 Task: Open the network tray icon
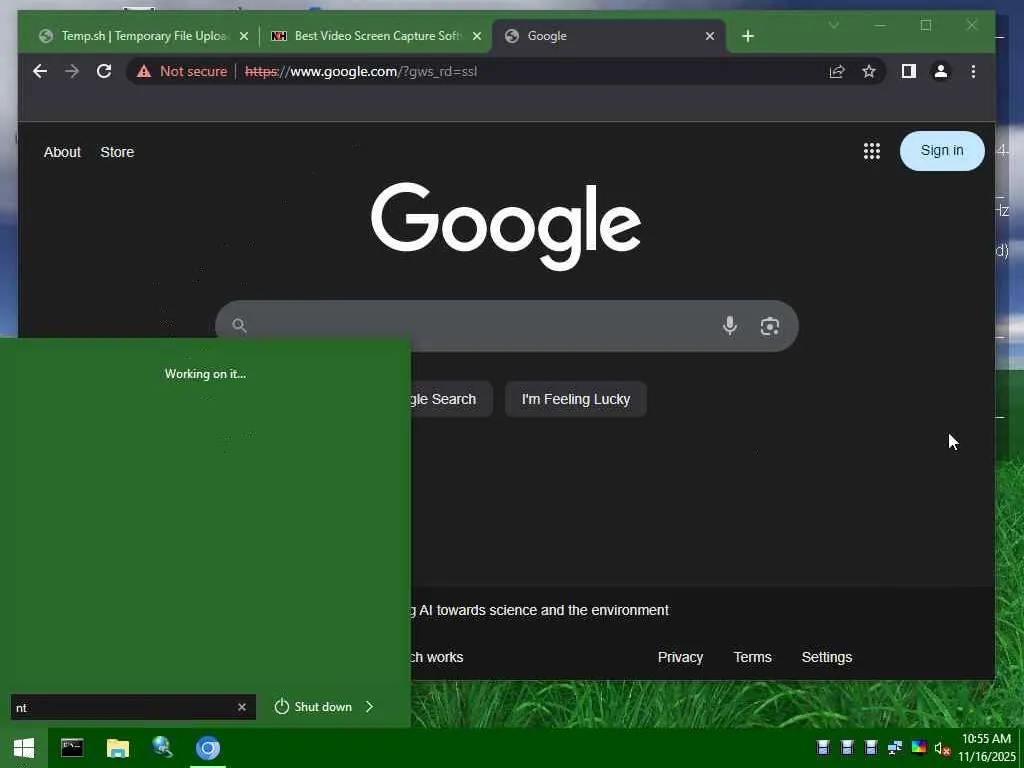pos(895,747)
